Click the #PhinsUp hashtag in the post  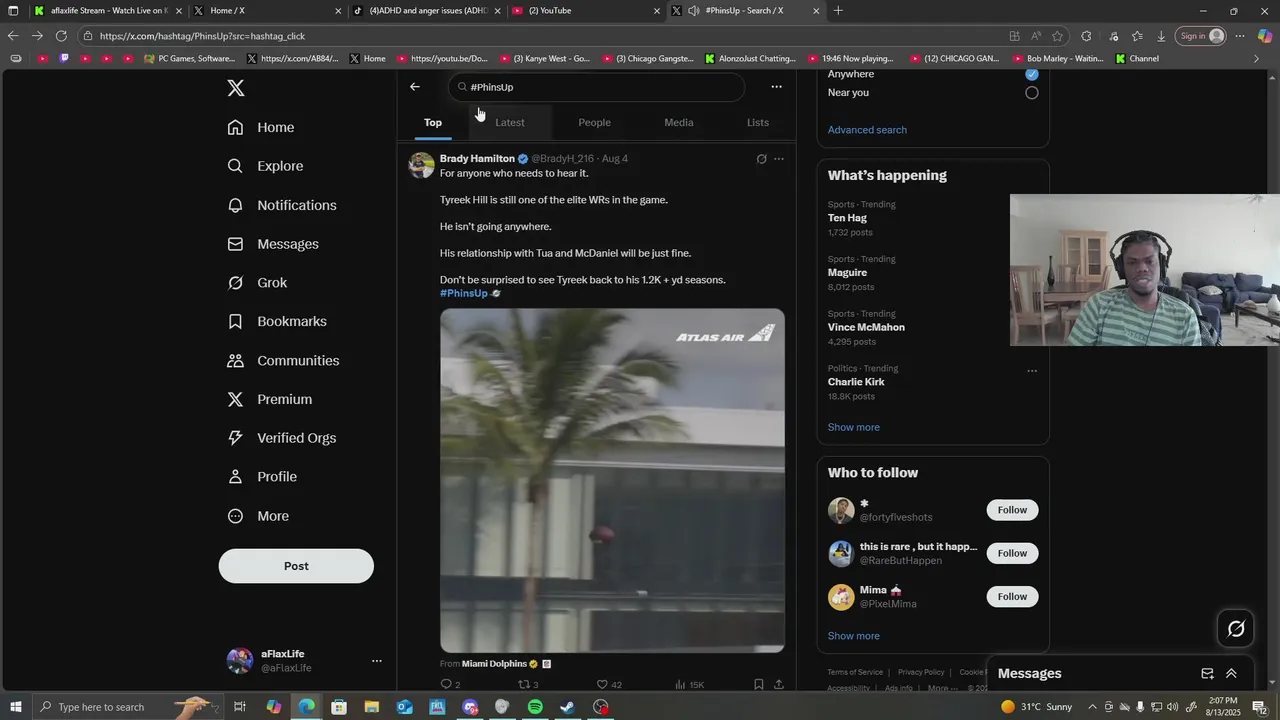[464, 293]
